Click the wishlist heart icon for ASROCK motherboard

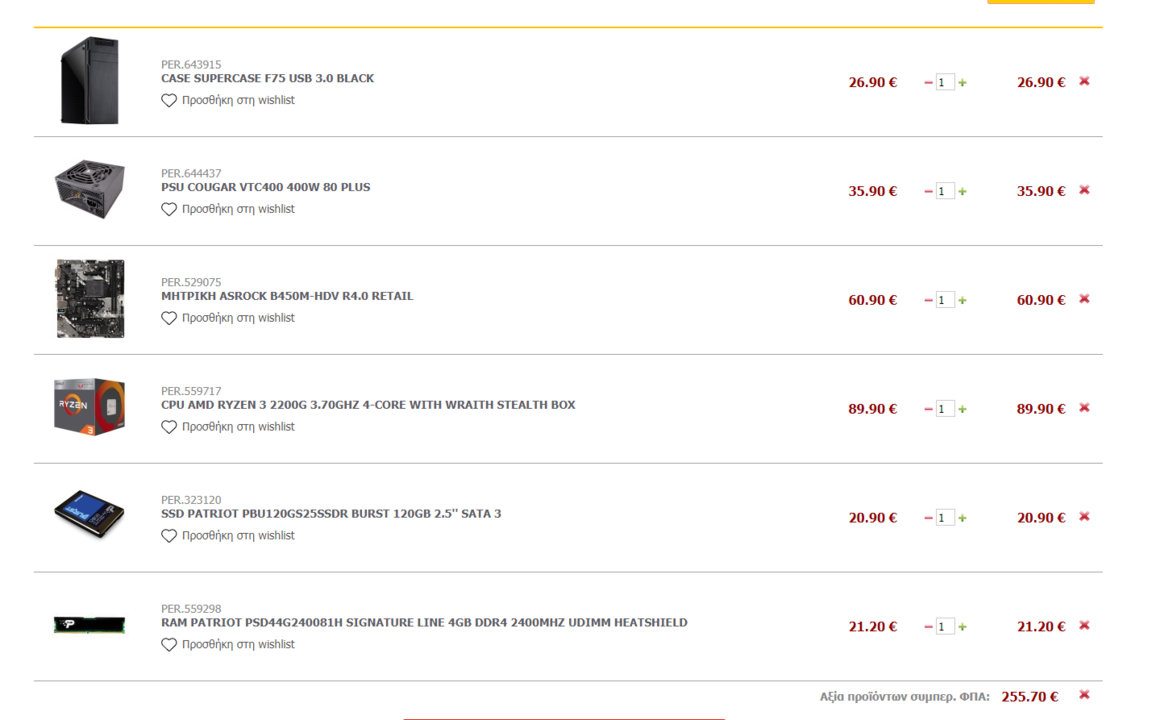[x=169, y=318]
